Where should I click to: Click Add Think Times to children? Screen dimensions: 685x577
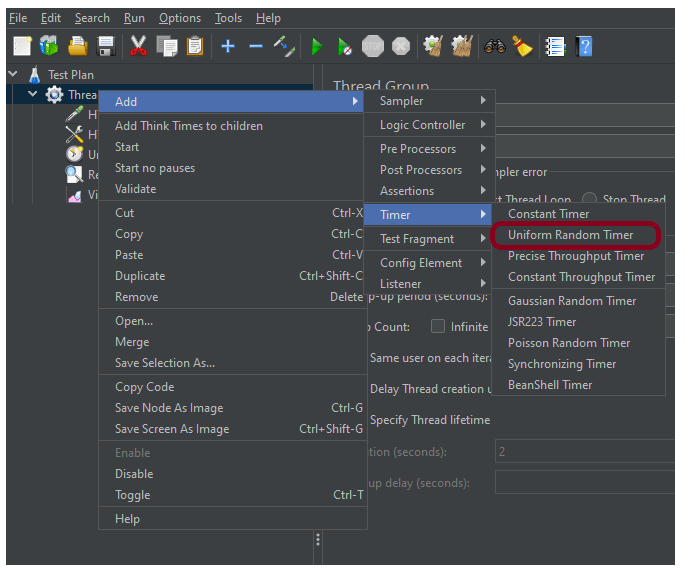click(x=188, y=126)
